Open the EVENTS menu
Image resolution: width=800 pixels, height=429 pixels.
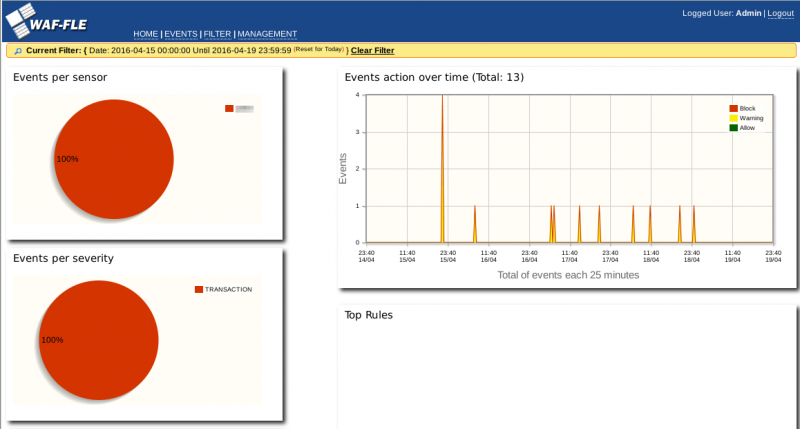(x=181, y=34)
